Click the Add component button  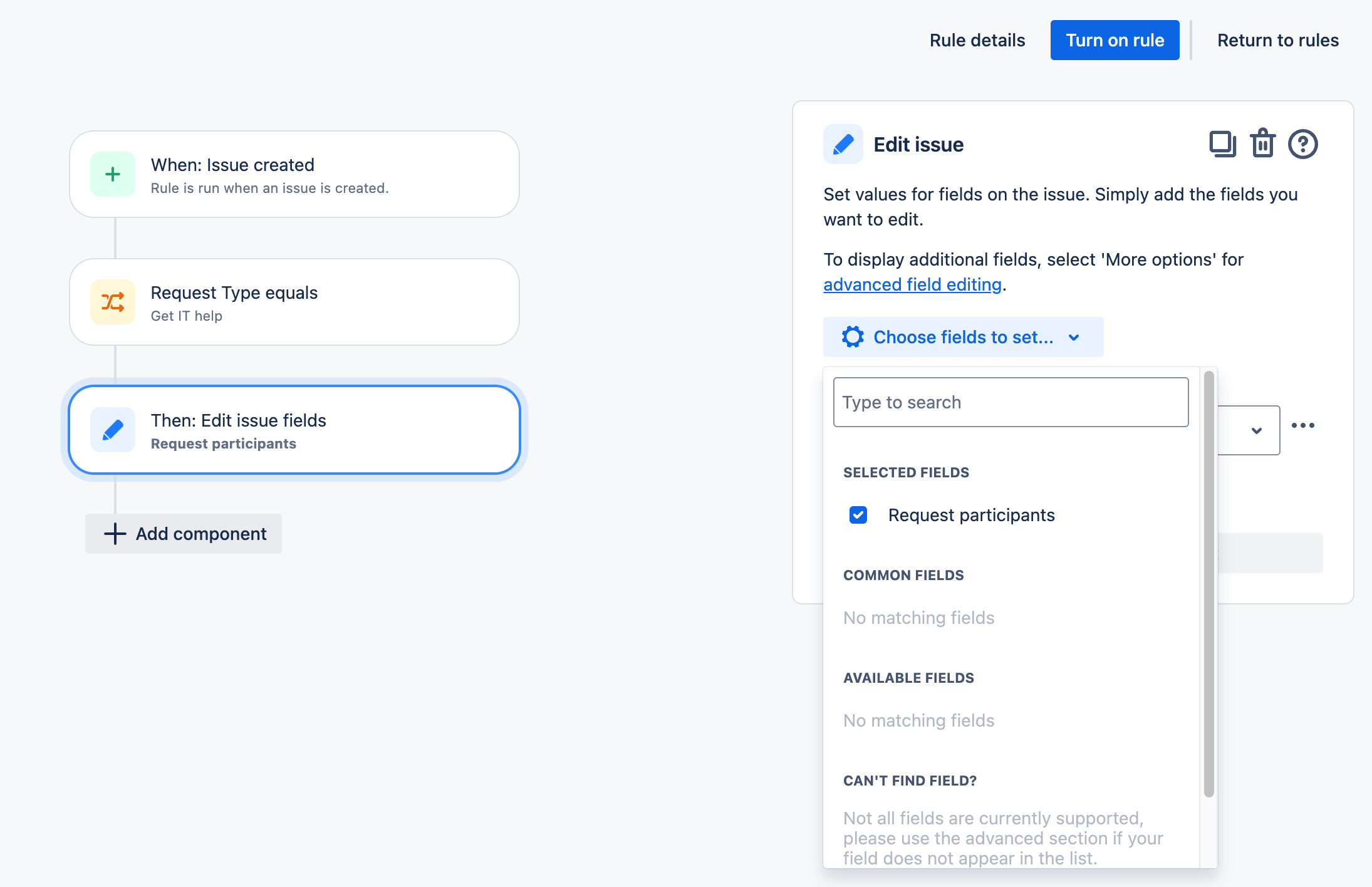(184, 534)
